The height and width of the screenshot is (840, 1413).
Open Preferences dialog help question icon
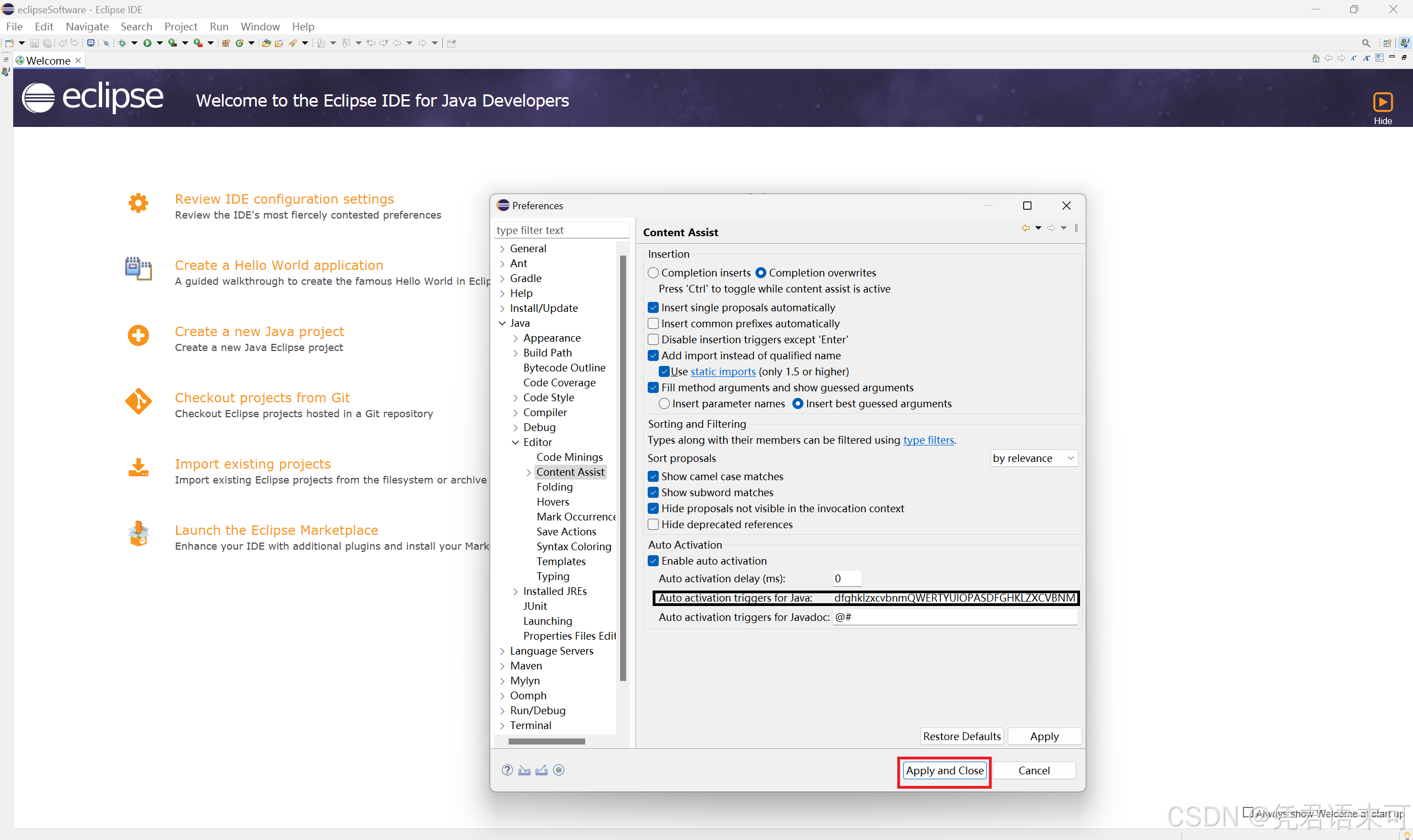(507, 770)
